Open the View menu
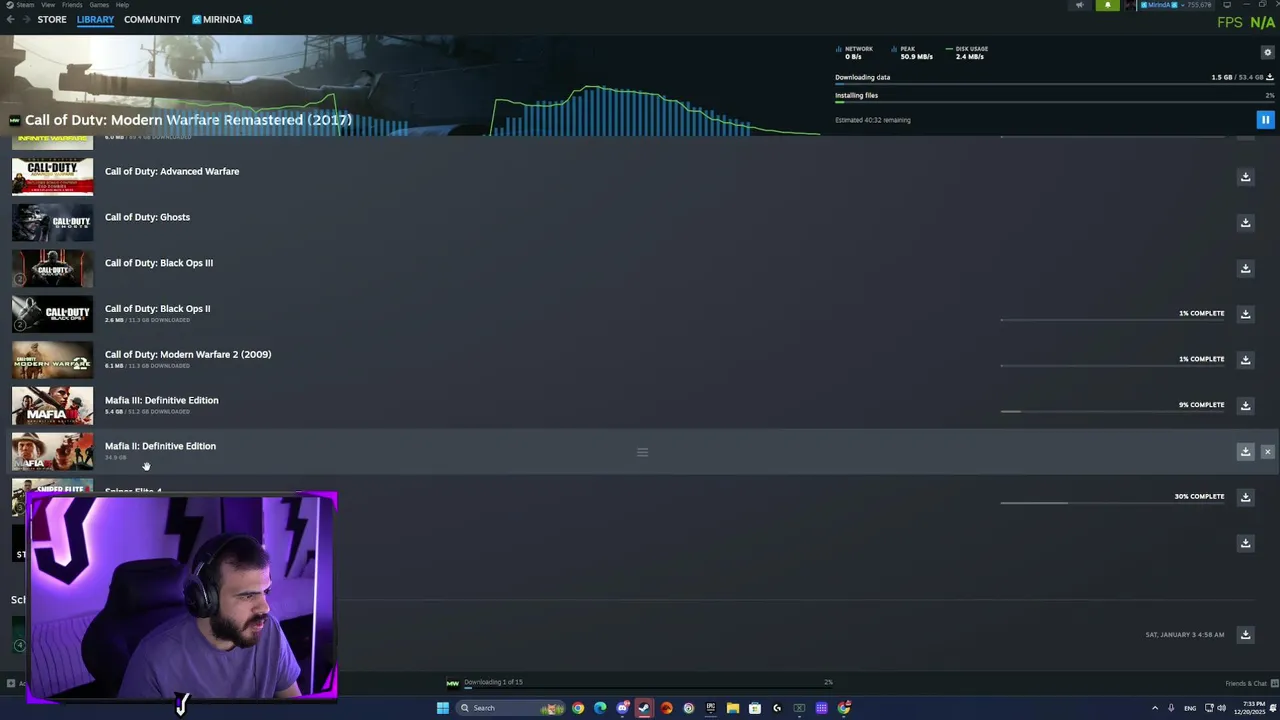Image resolution: width=1280 pixels, height=720 pixels. point(48,5)
